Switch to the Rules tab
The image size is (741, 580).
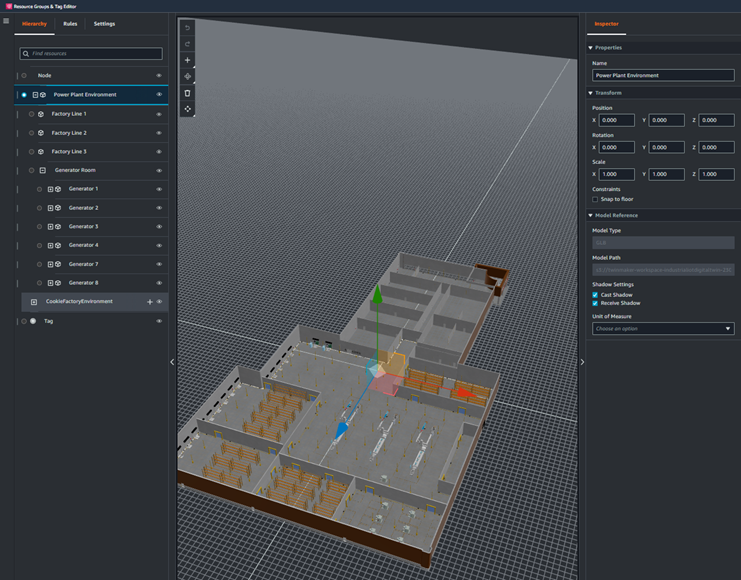pos(70,24)
